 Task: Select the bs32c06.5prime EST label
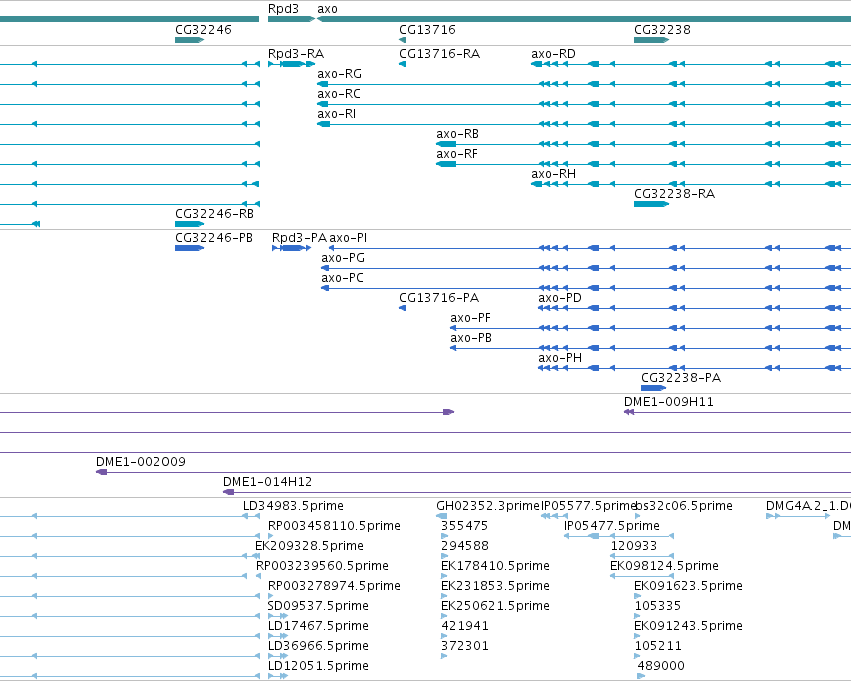684,506
